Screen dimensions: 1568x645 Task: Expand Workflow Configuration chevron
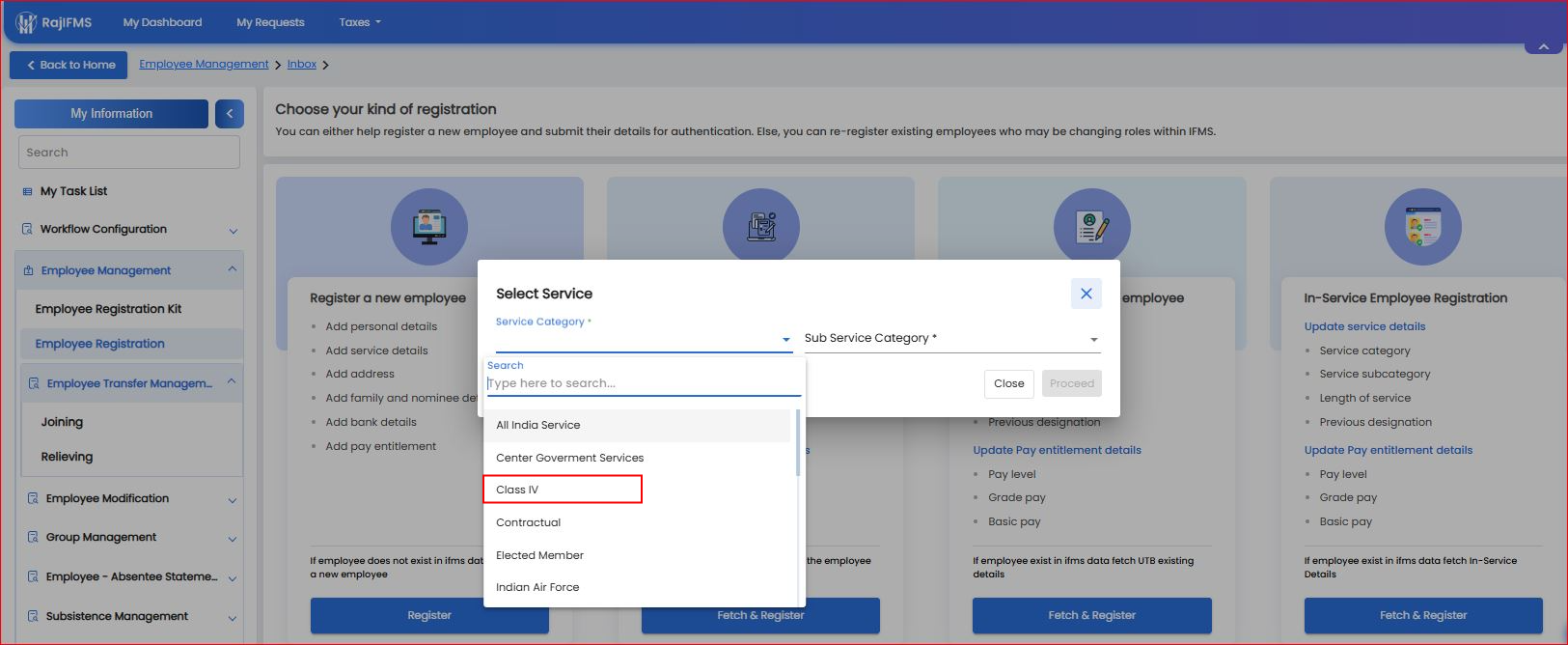point(233,231)
